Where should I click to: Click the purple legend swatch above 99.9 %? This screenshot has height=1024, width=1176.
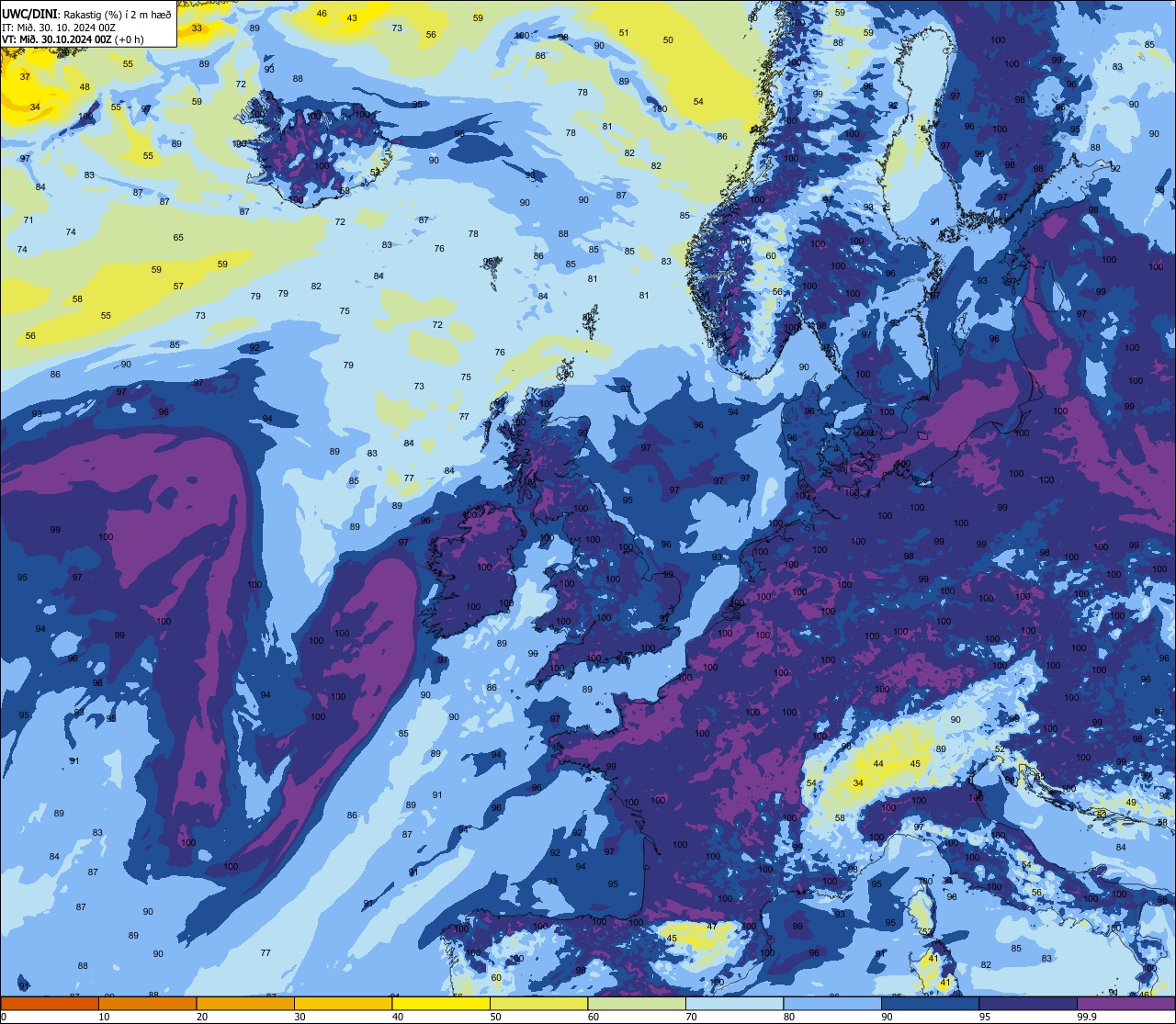(x=1126, y=1003)
